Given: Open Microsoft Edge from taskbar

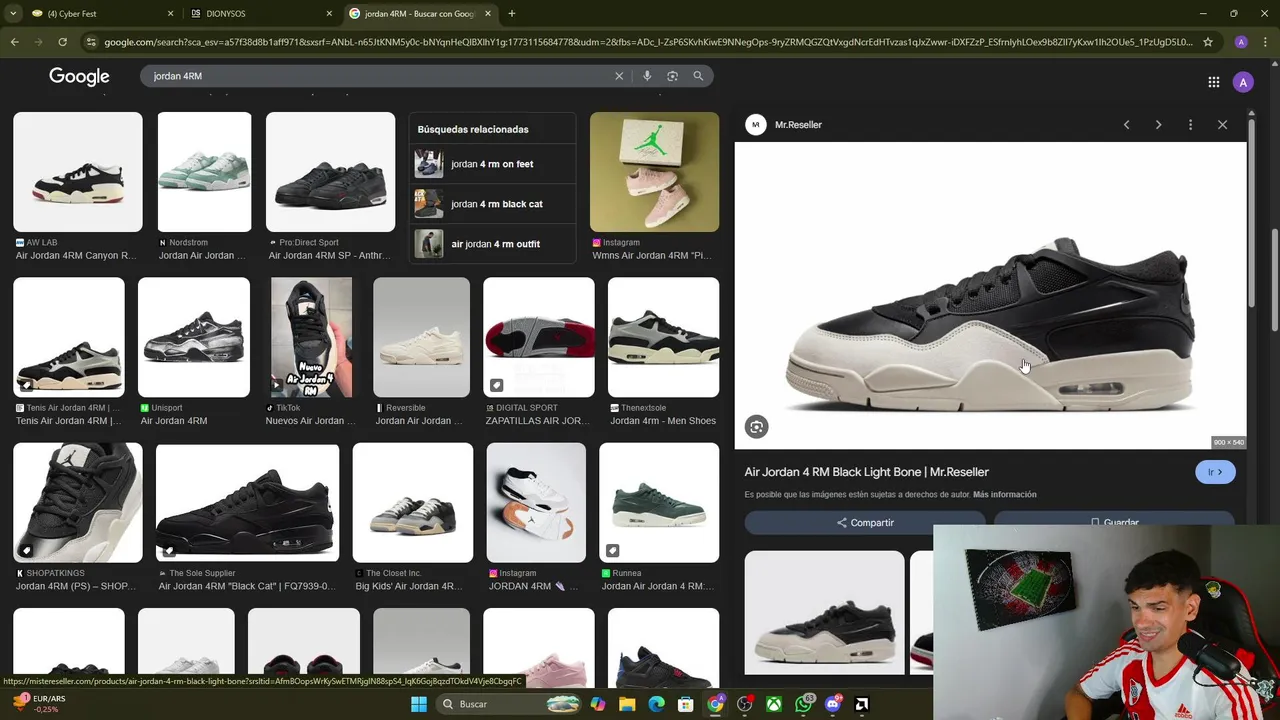Looking at the screenshot, I should click(656, 704).
